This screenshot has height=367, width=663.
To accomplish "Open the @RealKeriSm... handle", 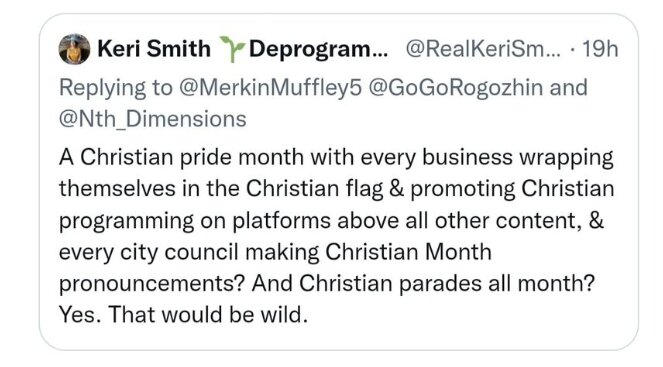I will click(483, 49).
